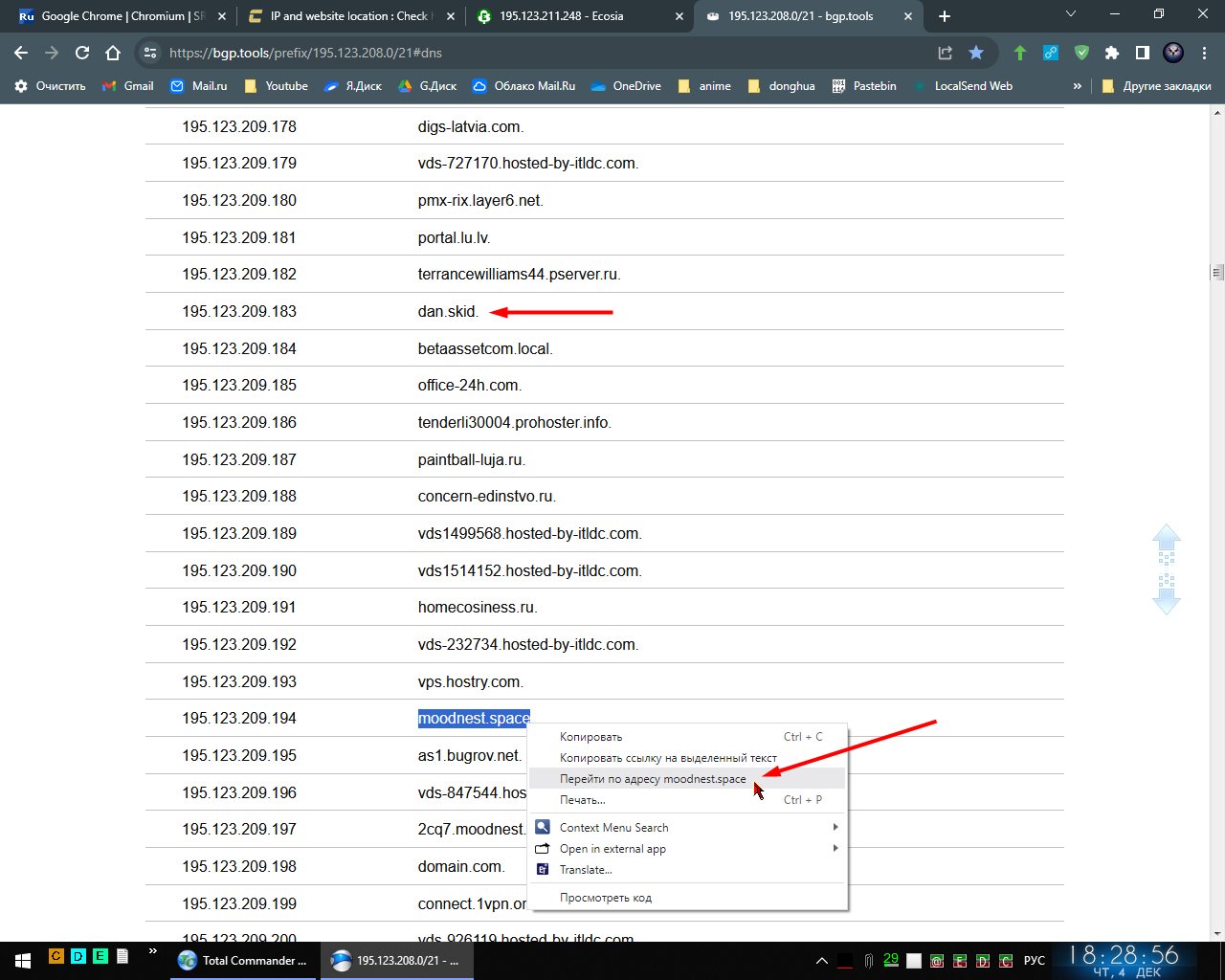Image resolution: width=1225 pixels, height=980 pixels.
Task: Show hidden bookmarks with double chevron
Action: tap(1077, 86)
